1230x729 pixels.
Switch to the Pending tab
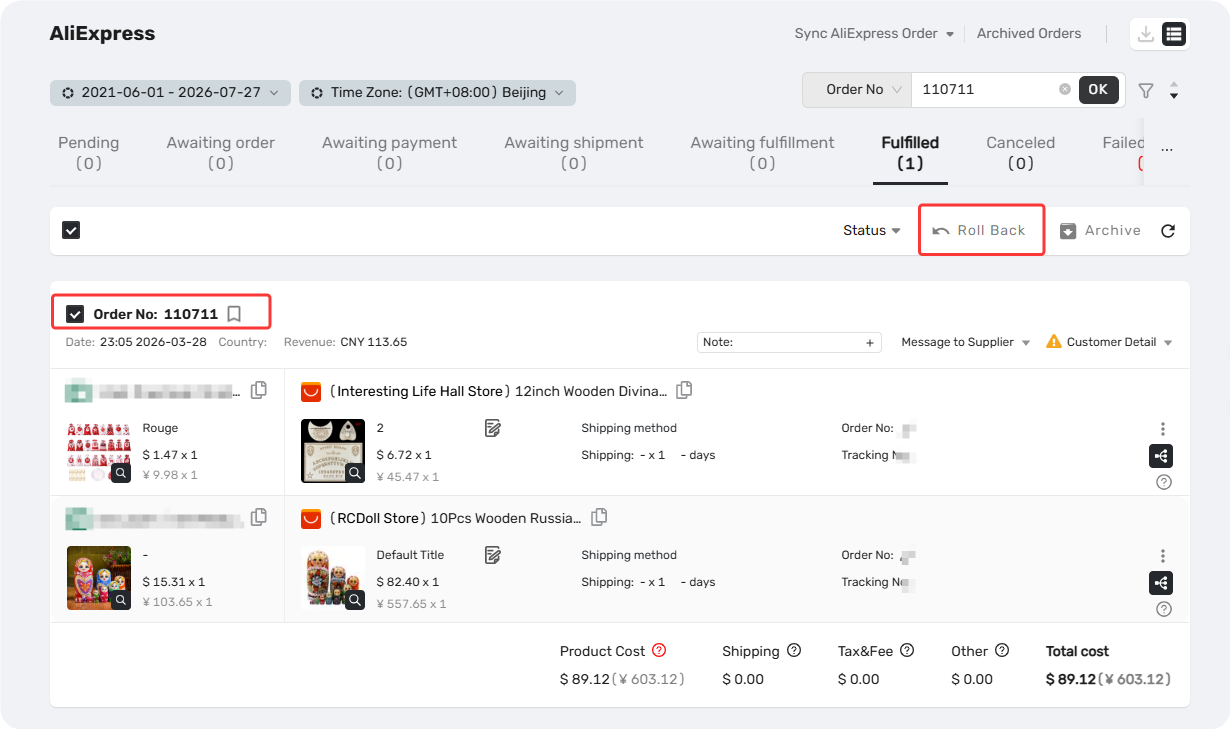click(89, 152)
